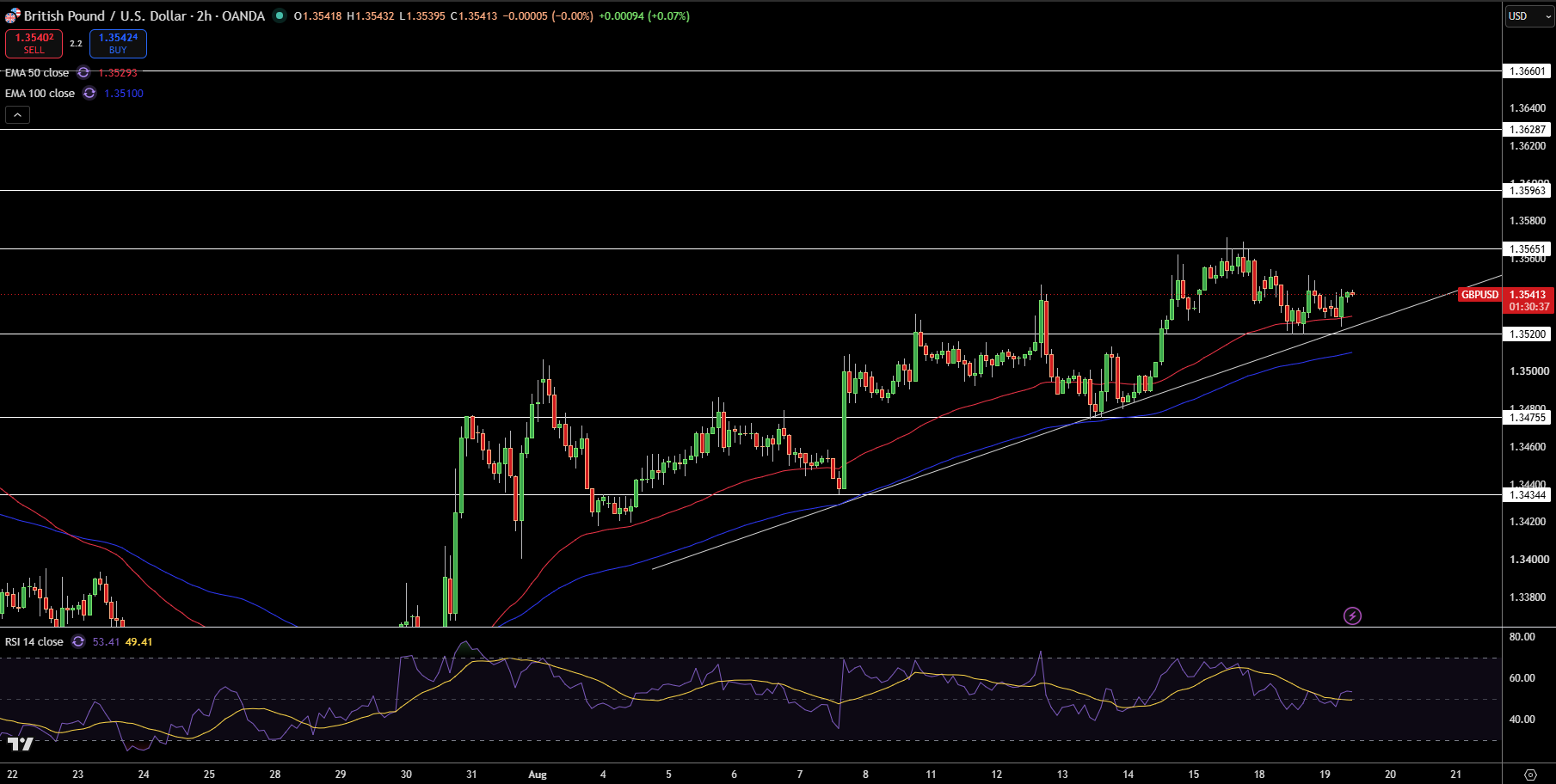Click the BUY 1.35424 button
This screenshot has height=784, width=1556.
[118, 43]
